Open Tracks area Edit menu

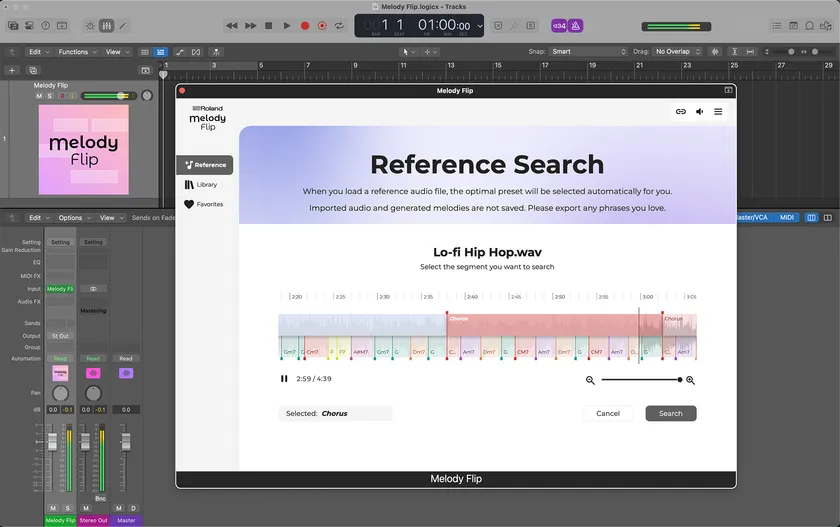pyautogui.click(x=39, y=52)
